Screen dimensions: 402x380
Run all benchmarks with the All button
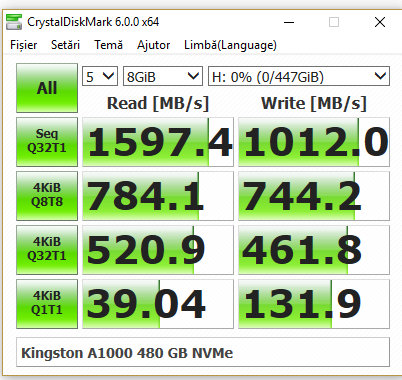pos(47,88)
